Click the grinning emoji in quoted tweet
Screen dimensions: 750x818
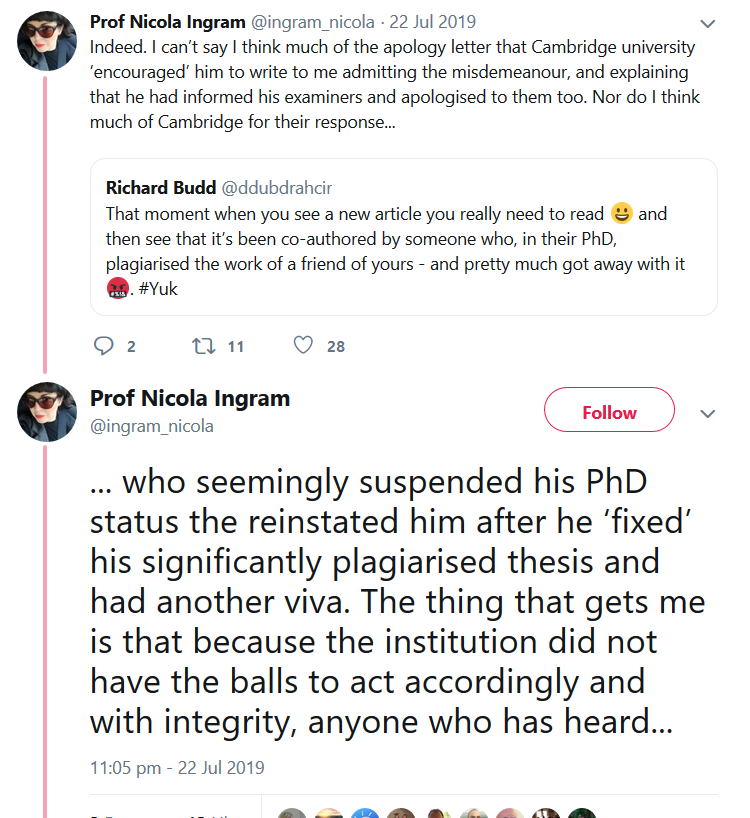(x=621, y=213)
